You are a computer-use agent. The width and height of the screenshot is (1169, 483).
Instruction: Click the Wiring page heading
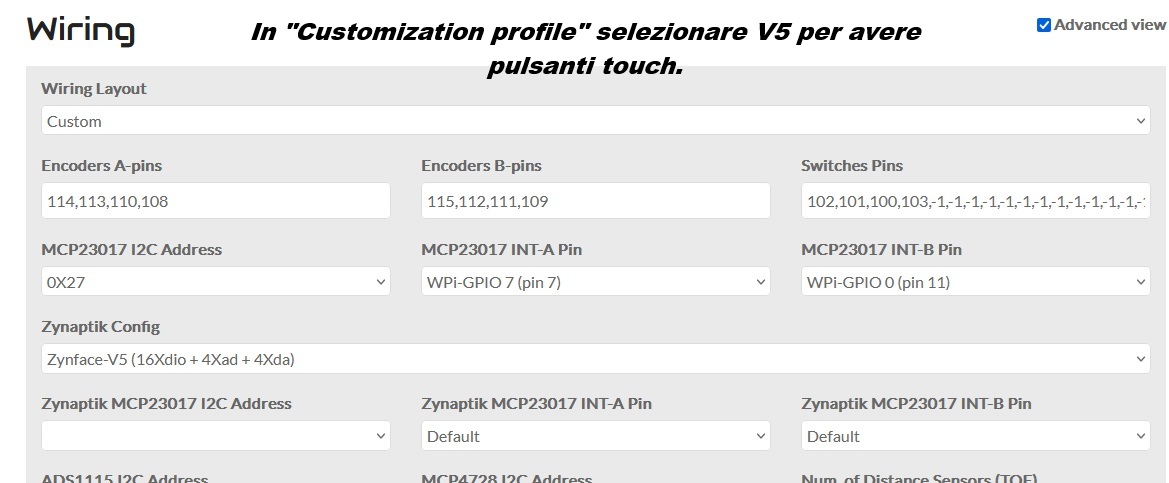click(80, 30)
